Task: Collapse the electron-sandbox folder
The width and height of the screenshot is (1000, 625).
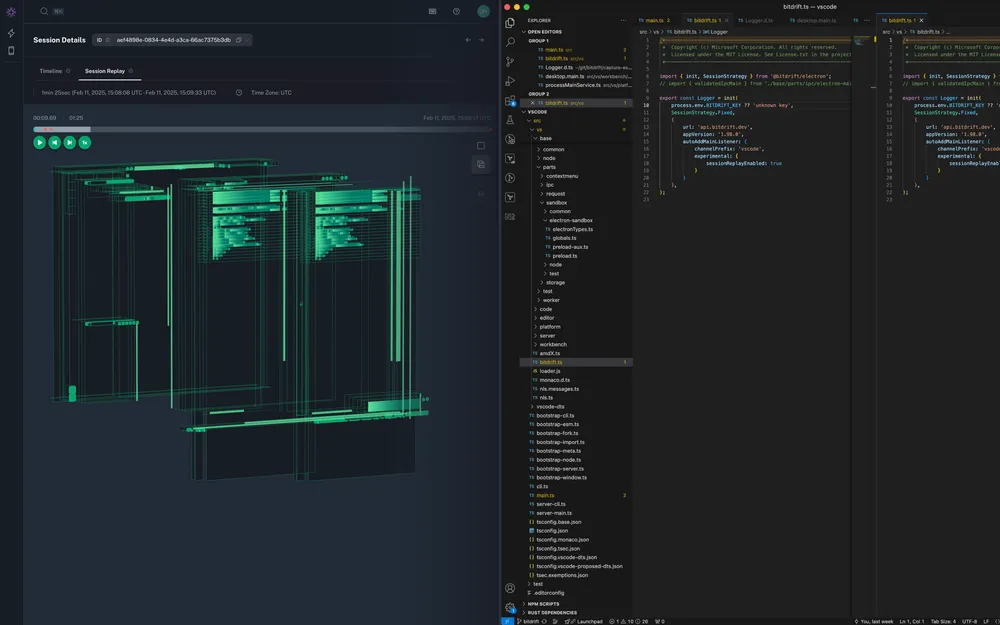Action: pos(570,220)
